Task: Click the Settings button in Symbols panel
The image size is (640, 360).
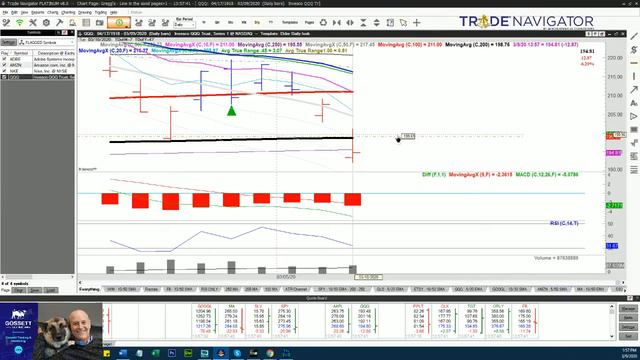Action: pos(8,42)
